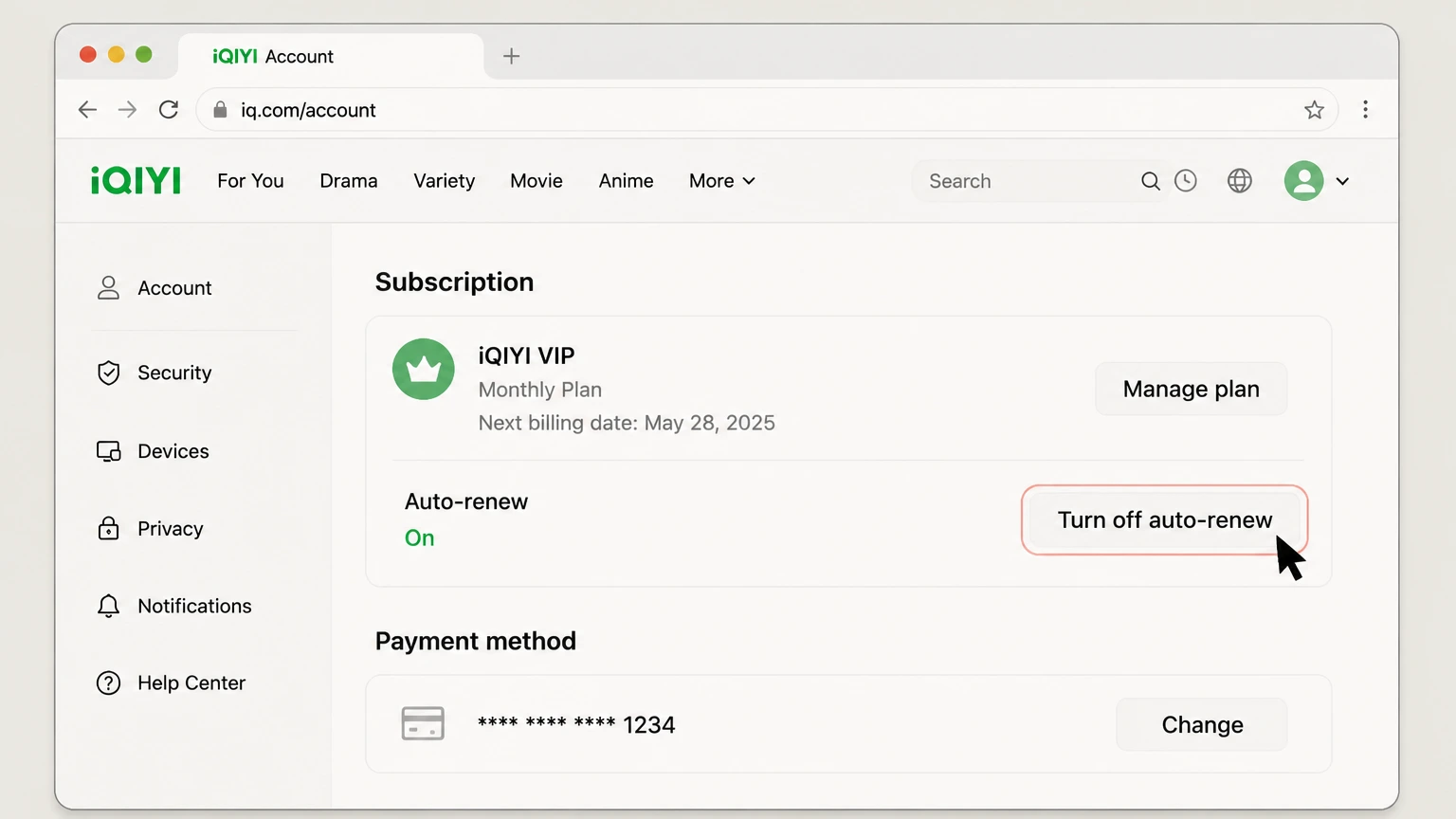Click the green profile avatar
Viewport: 1456px width, 819px height.
[1304, 181]
